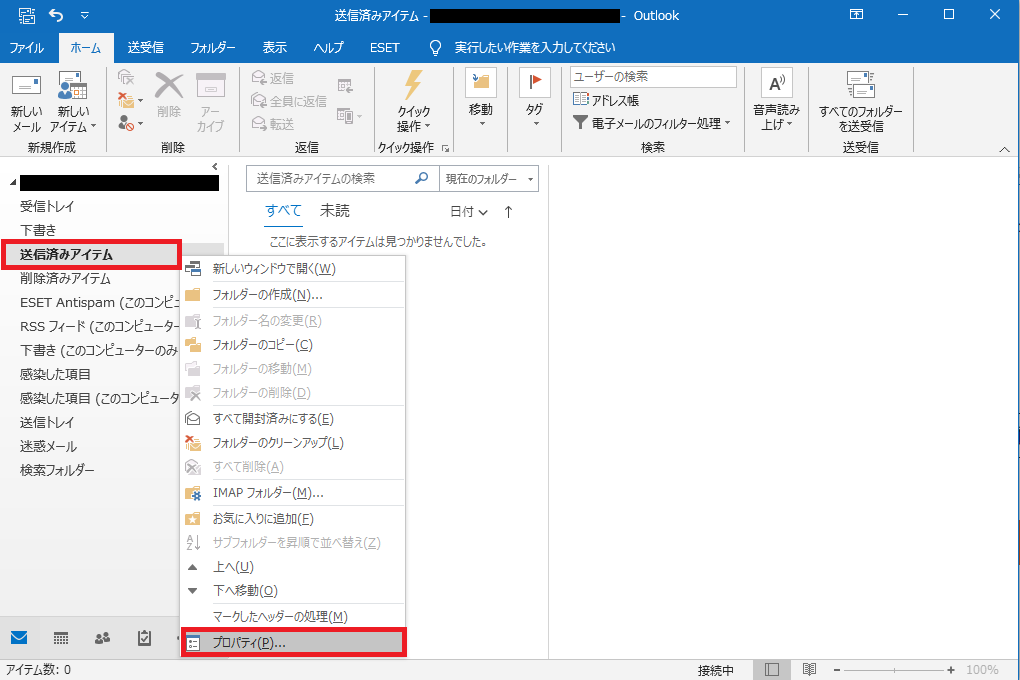This screenshot has width=1020, height=680.
Task: Switch to Mail view icon
Action: pos(19,638)
